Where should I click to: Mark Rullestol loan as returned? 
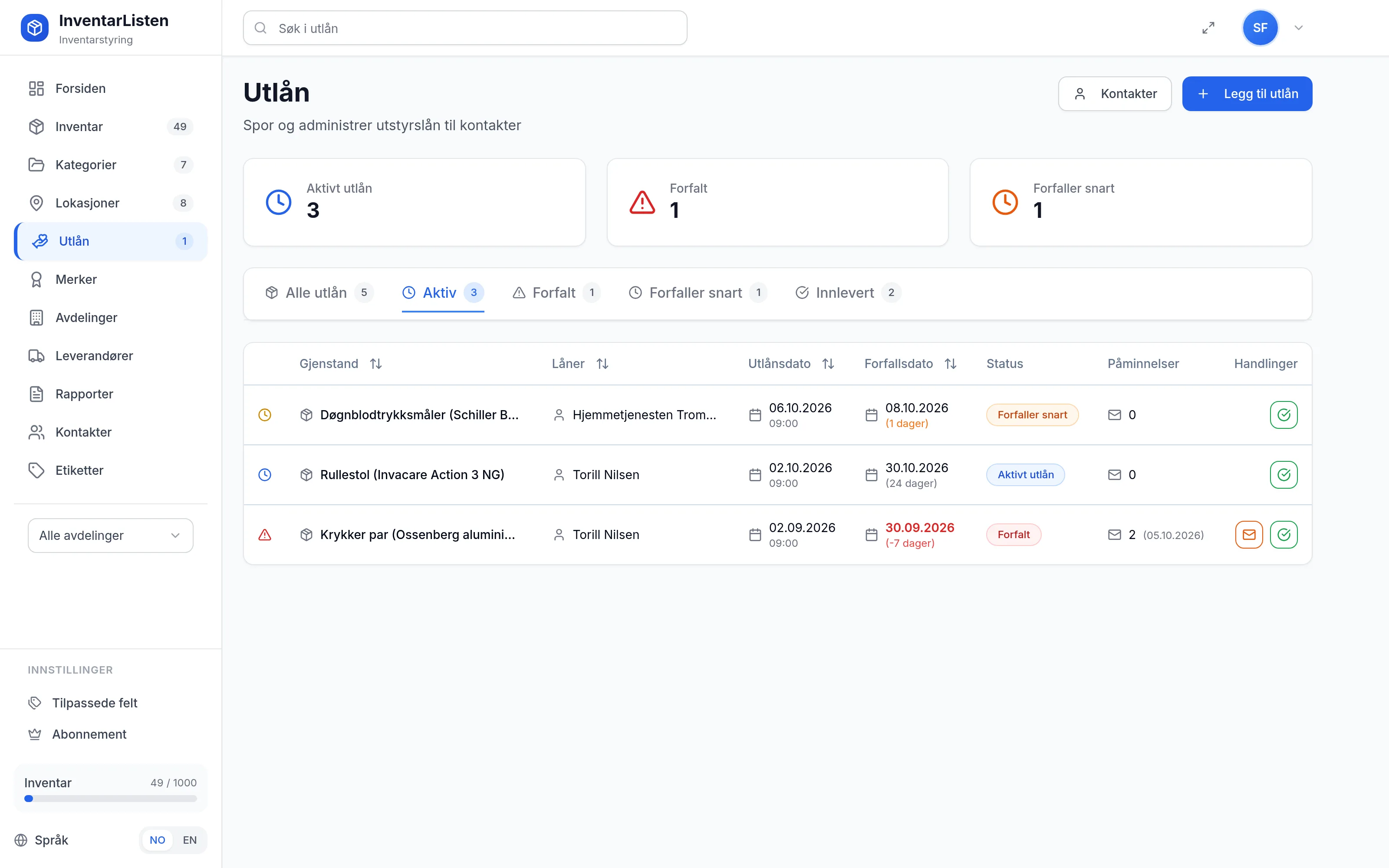[1284, 475]
